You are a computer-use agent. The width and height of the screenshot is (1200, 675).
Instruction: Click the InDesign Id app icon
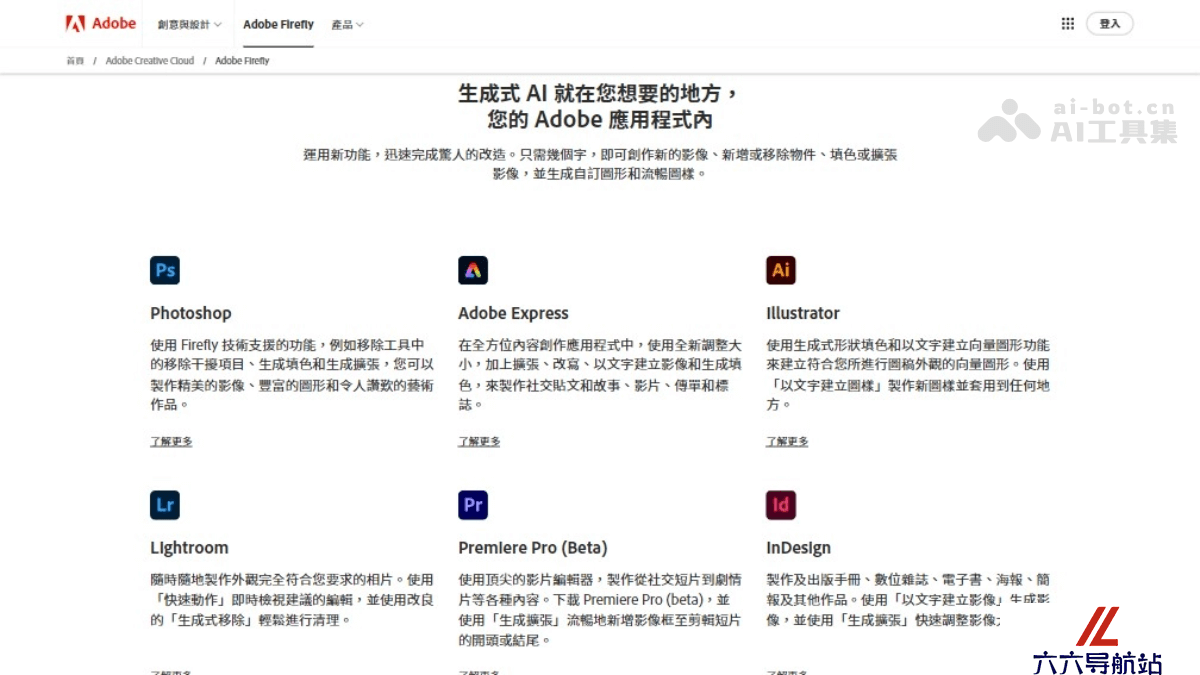point(781,505)
